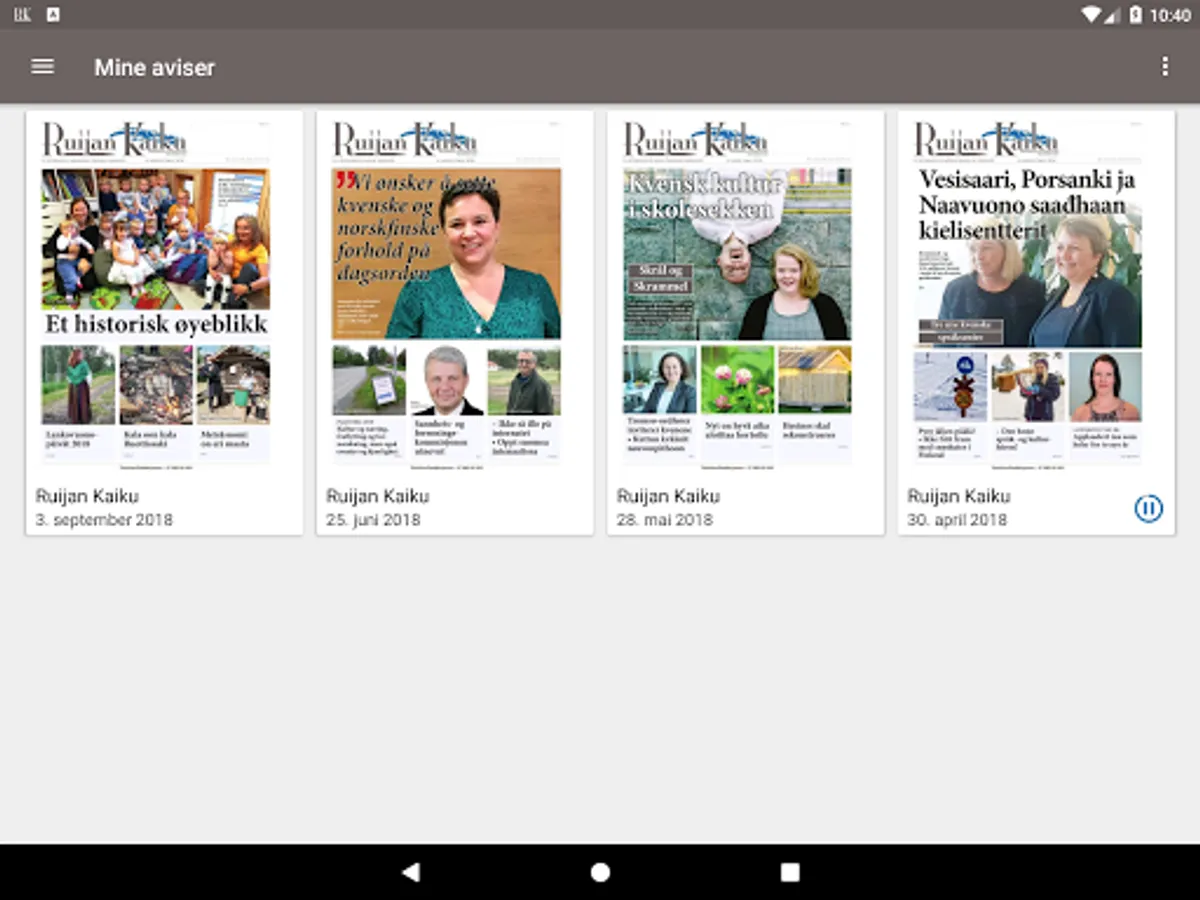Open the 30. april 2018 newspaper cover
The height and width of the screenshot is (900, 1200).
coord(1028,295)
